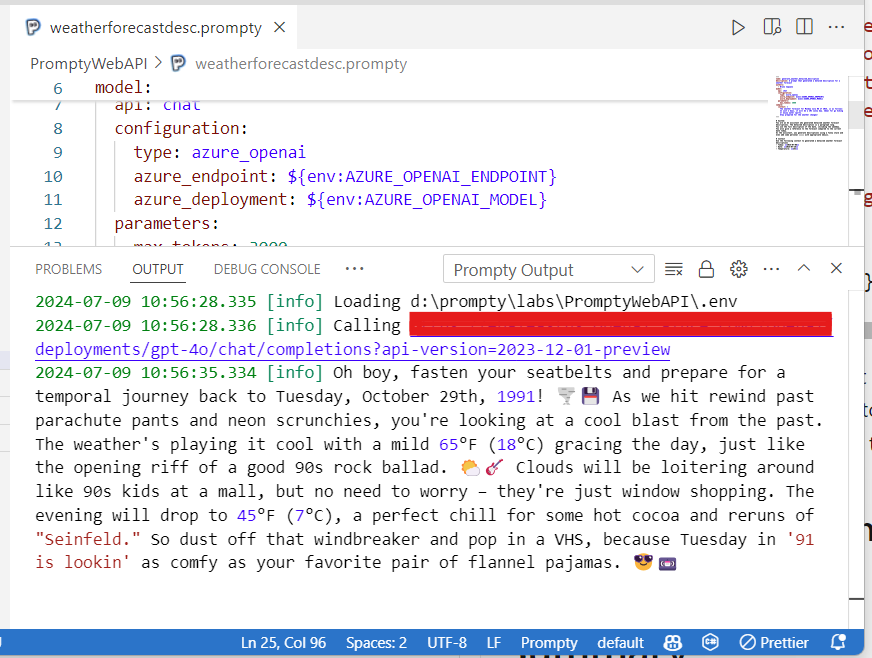872x658 pixels.
Task: Click highlighted year 1991 in output
Action: click(x=516, y=397)
